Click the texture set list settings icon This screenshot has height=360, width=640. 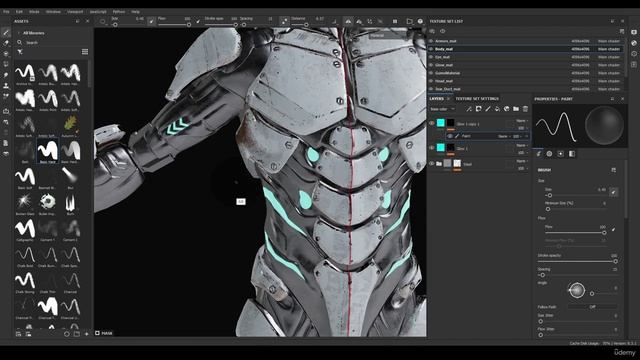[622, 31]
